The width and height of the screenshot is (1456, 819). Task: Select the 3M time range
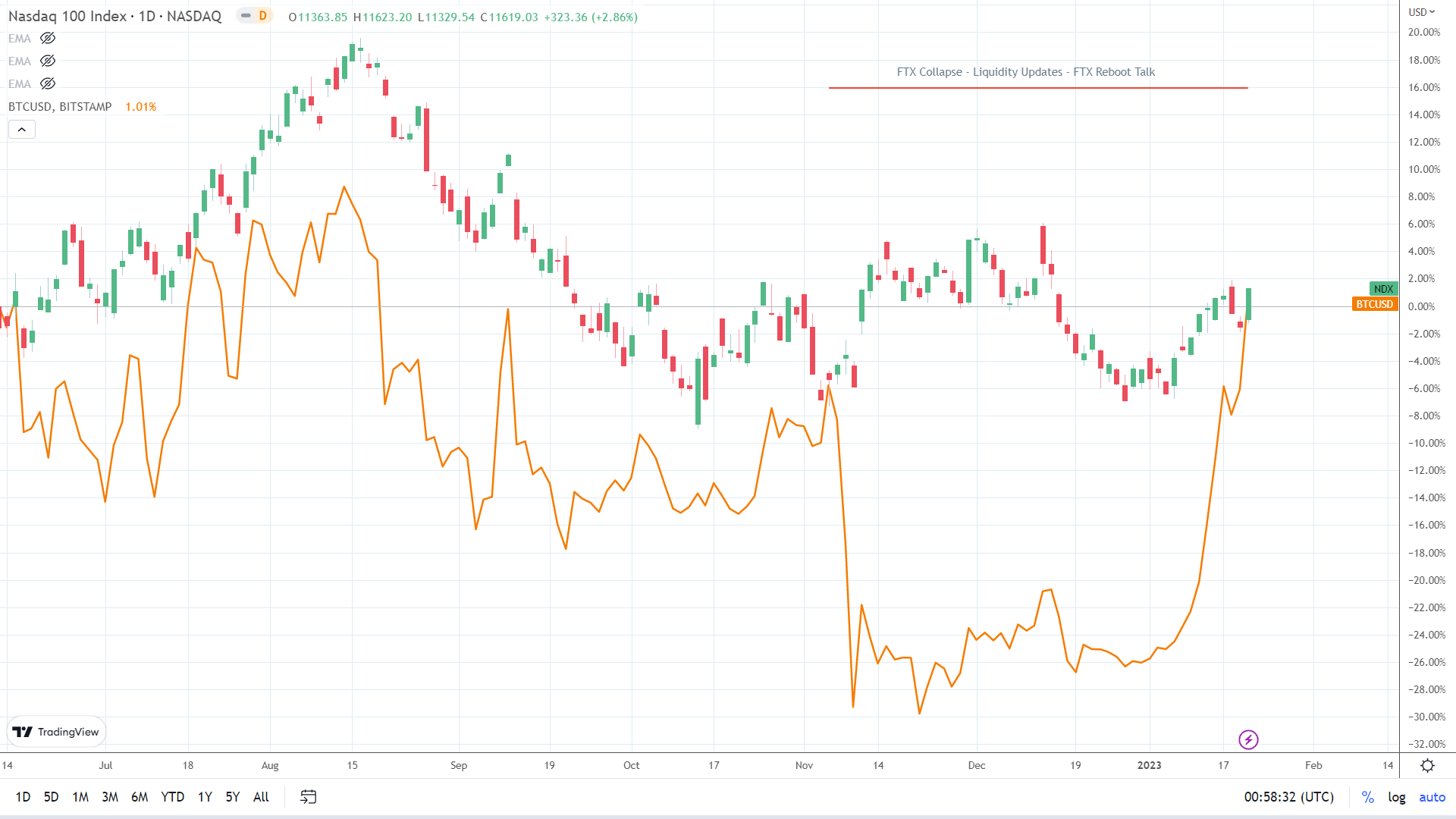[110, 797]
